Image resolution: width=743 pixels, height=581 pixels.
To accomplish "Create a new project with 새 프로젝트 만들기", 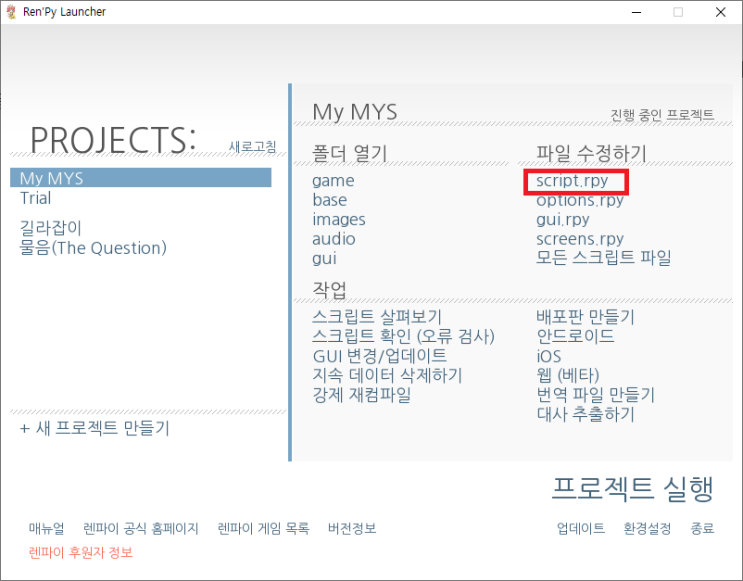I will [x=95, y=428].
